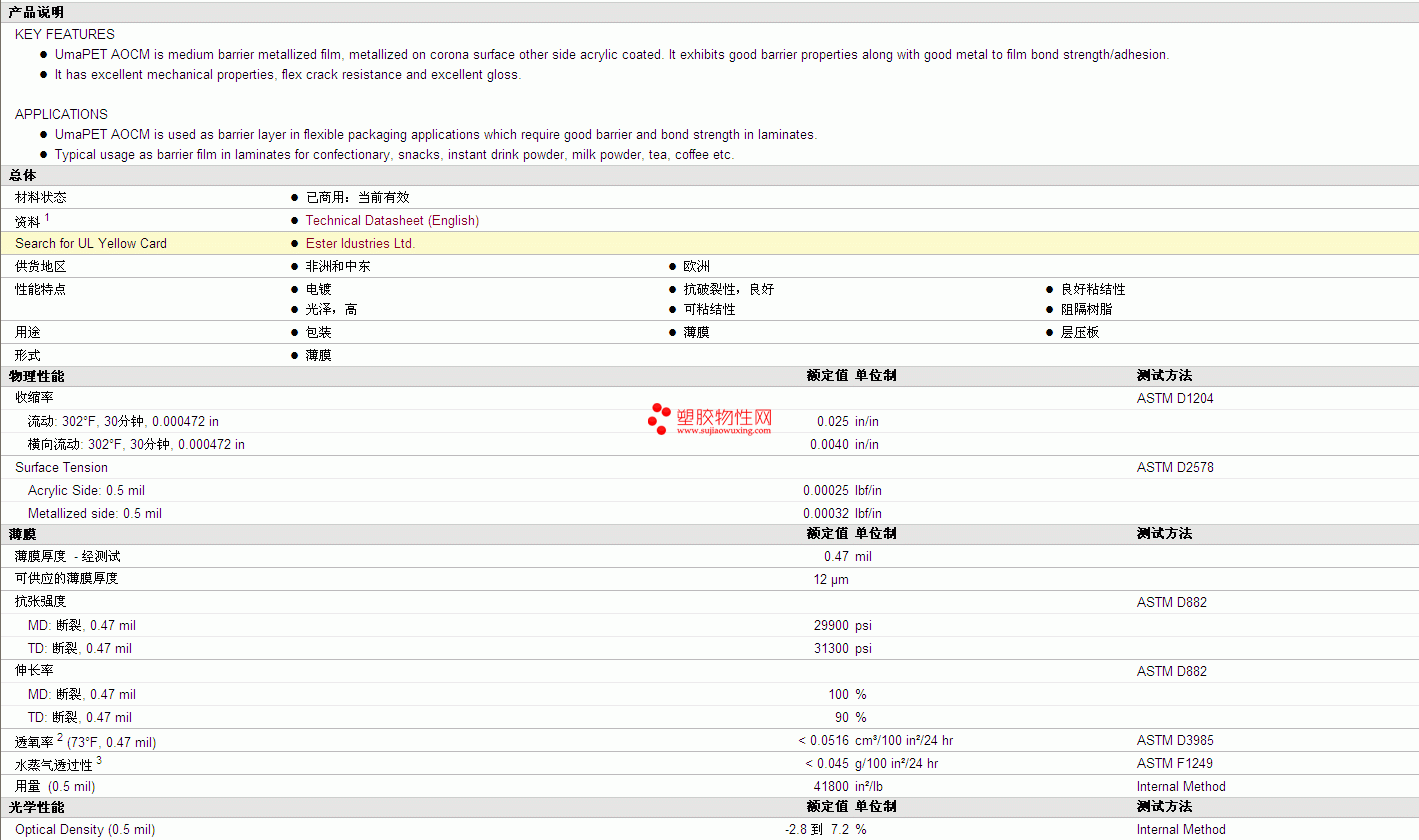The height and width of the screenshot is (840, 1419).
Task: Click the 光学性能 section header
Action: point(36,807)
